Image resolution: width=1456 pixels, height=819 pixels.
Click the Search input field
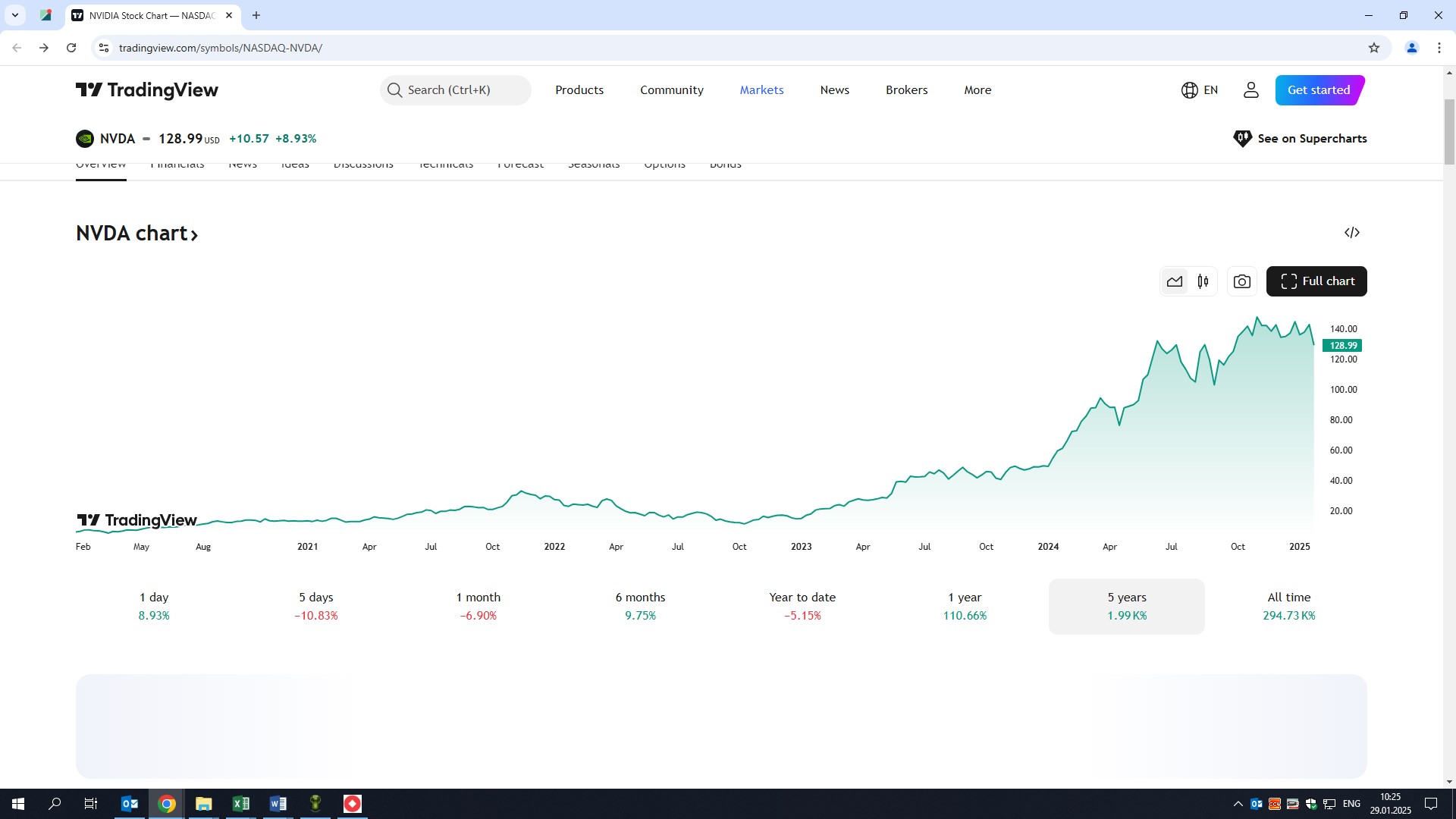point(455,90)
